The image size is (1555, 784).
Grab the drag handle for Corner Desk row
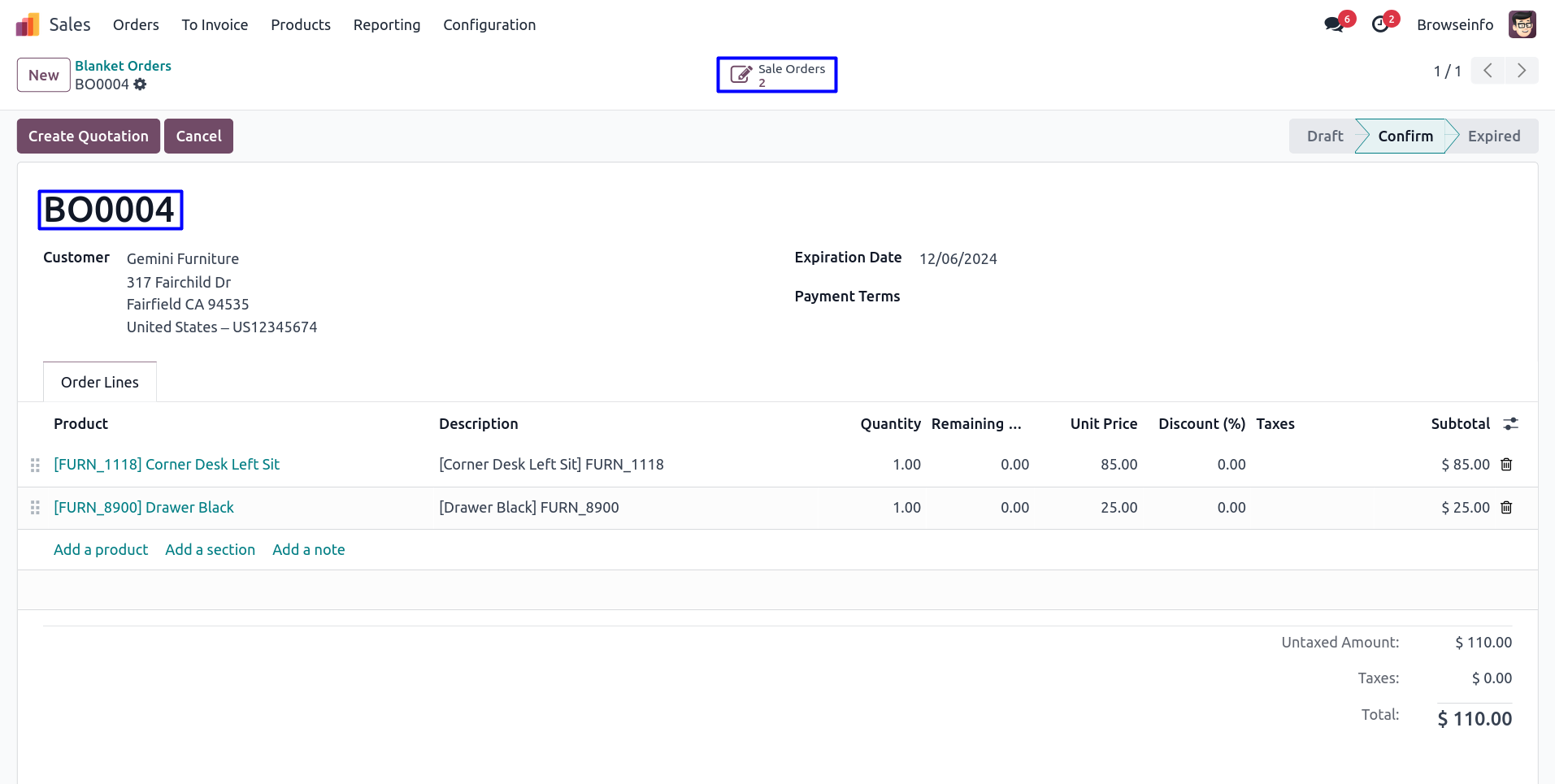coord(35,465)
